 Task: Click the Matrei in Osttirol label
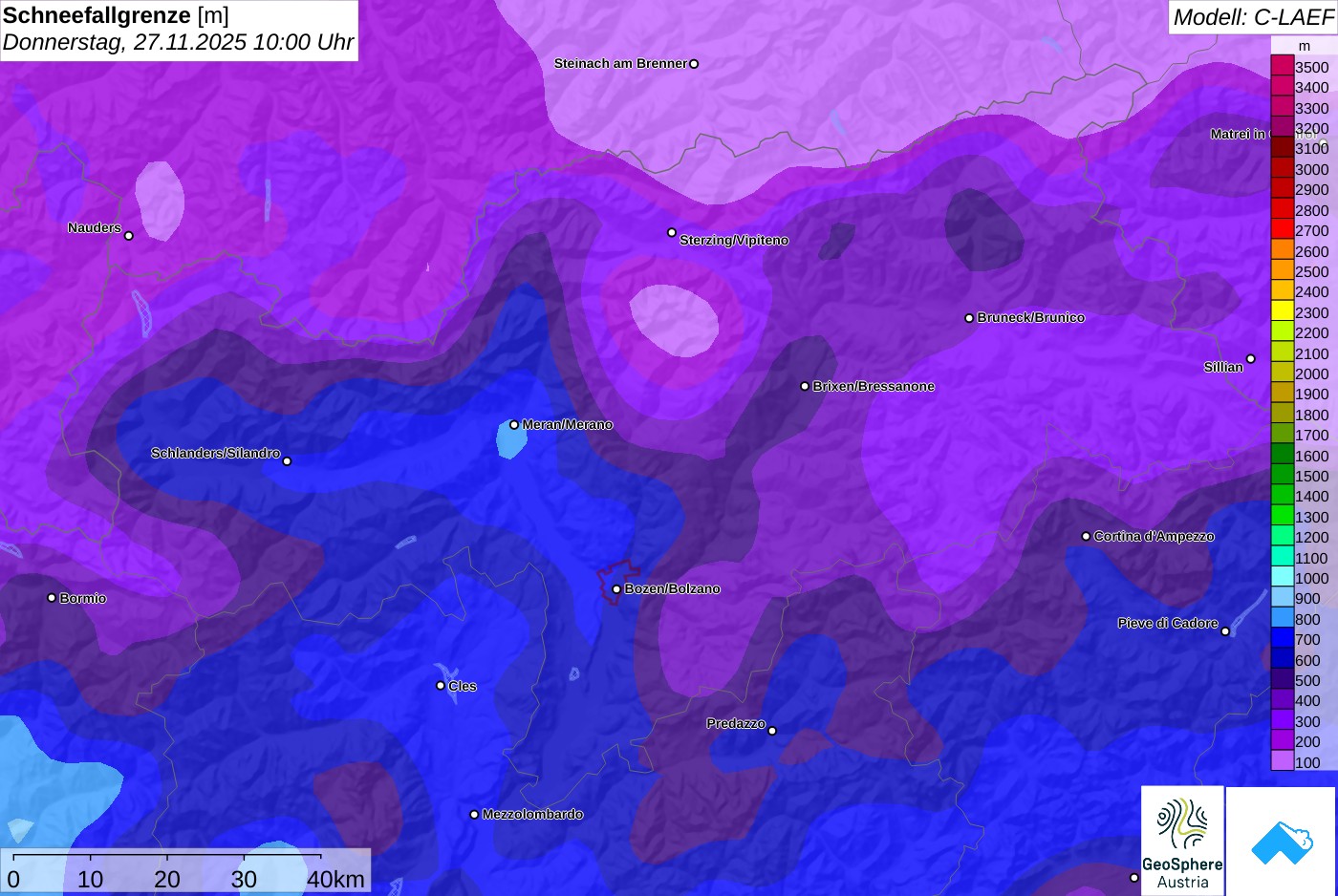(x=1263, y=134)
